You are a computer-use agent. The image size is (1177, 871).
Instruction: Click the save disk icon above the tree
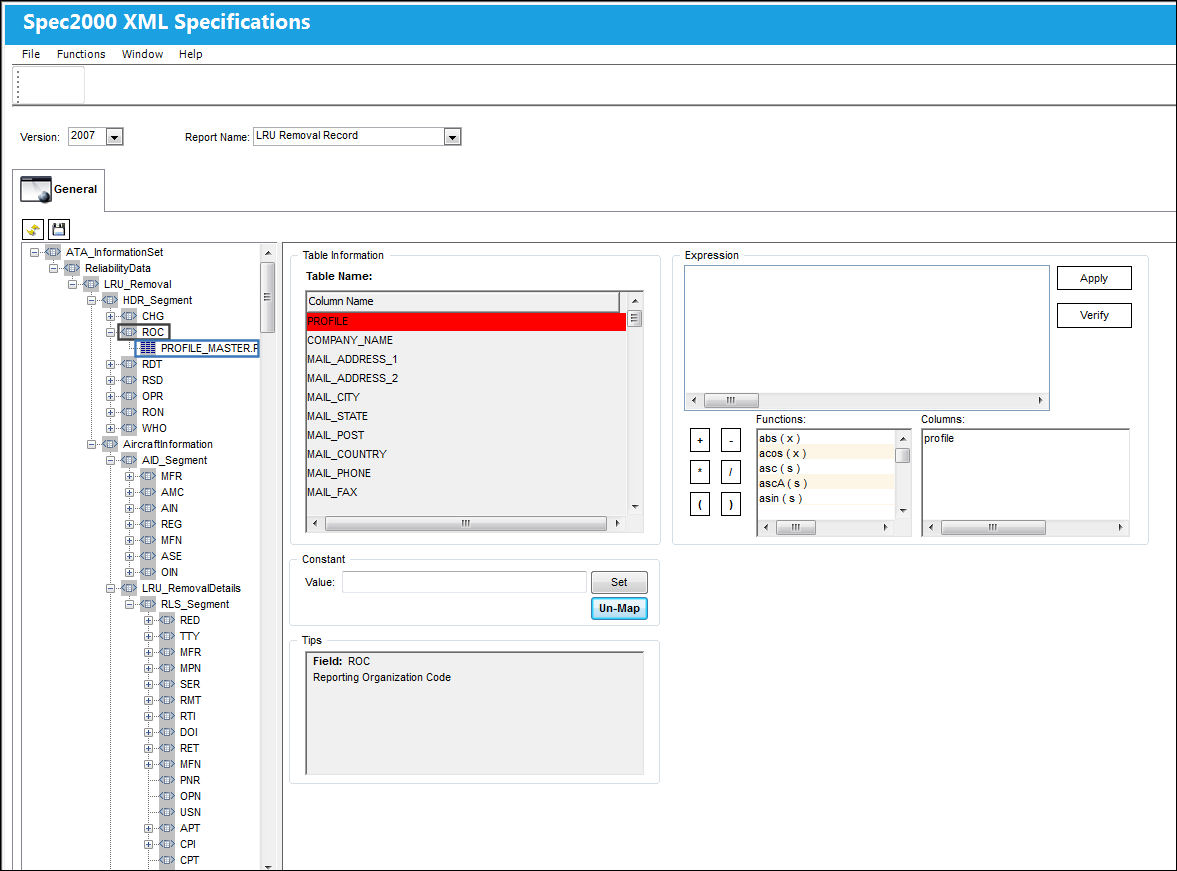click(59, 230)
